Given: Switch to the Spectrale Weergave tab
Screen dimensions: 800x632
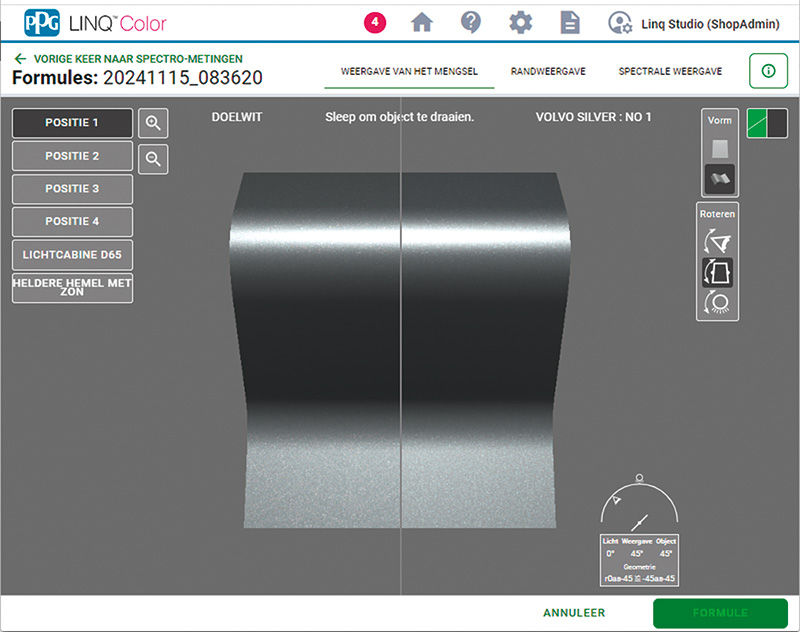Looking at the screenshot, I should pos(670,71).
